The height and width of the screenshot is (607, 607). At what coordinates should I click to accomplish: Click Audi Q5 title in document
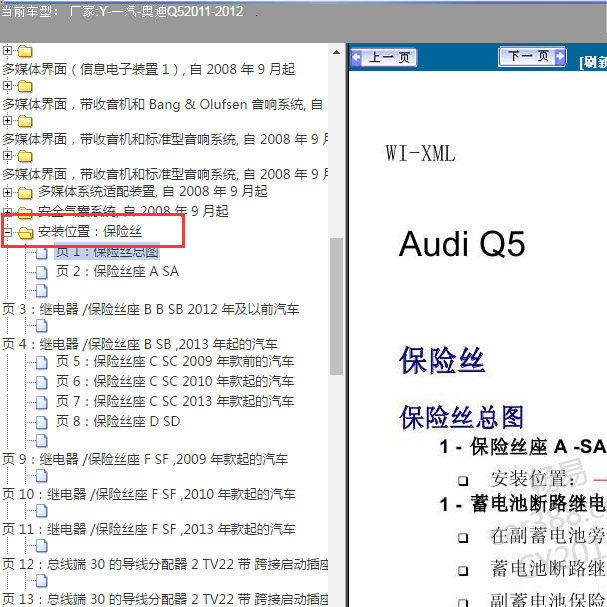tap(462, 244)
